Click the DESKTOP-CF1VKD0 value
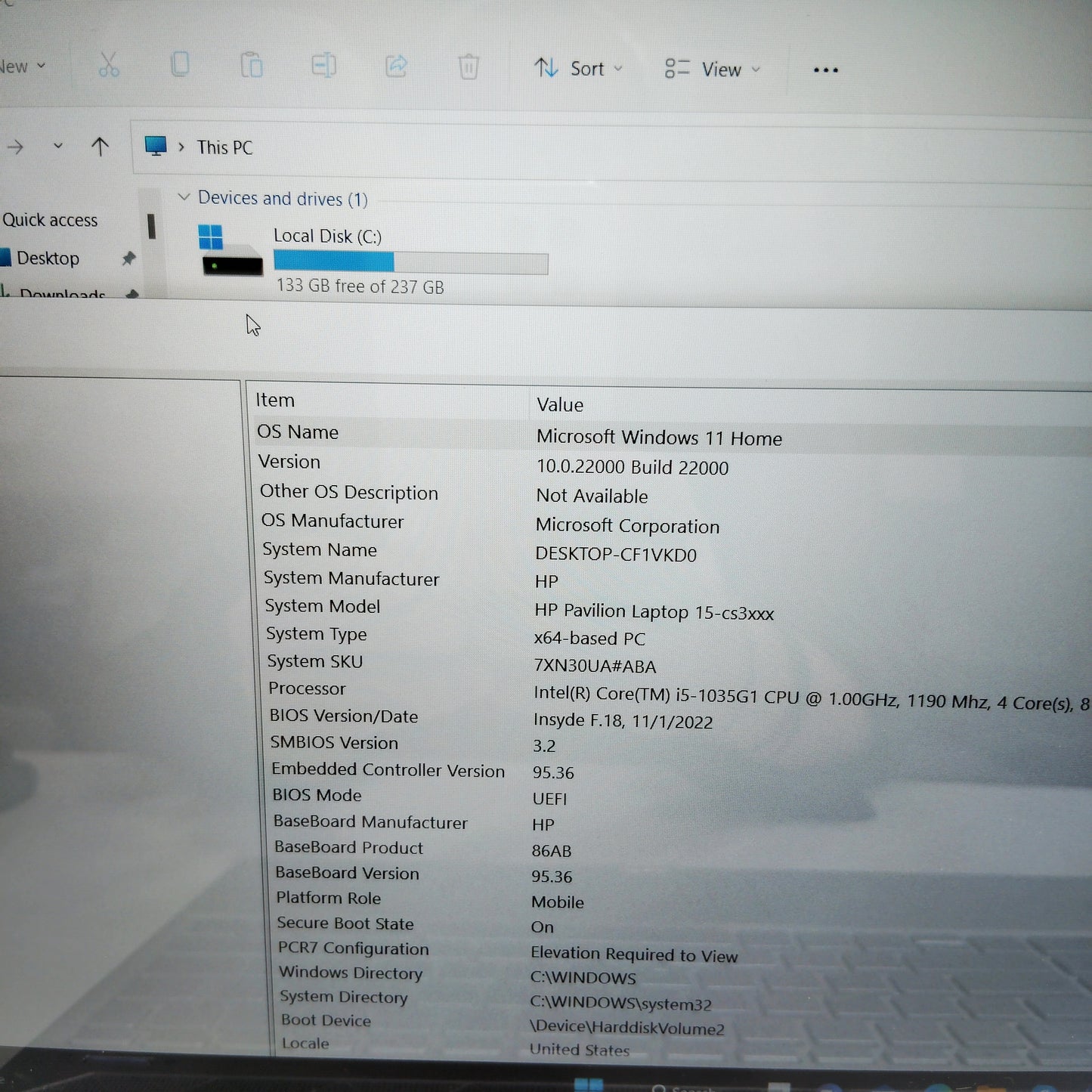1092x1092 pixels. 616,554
